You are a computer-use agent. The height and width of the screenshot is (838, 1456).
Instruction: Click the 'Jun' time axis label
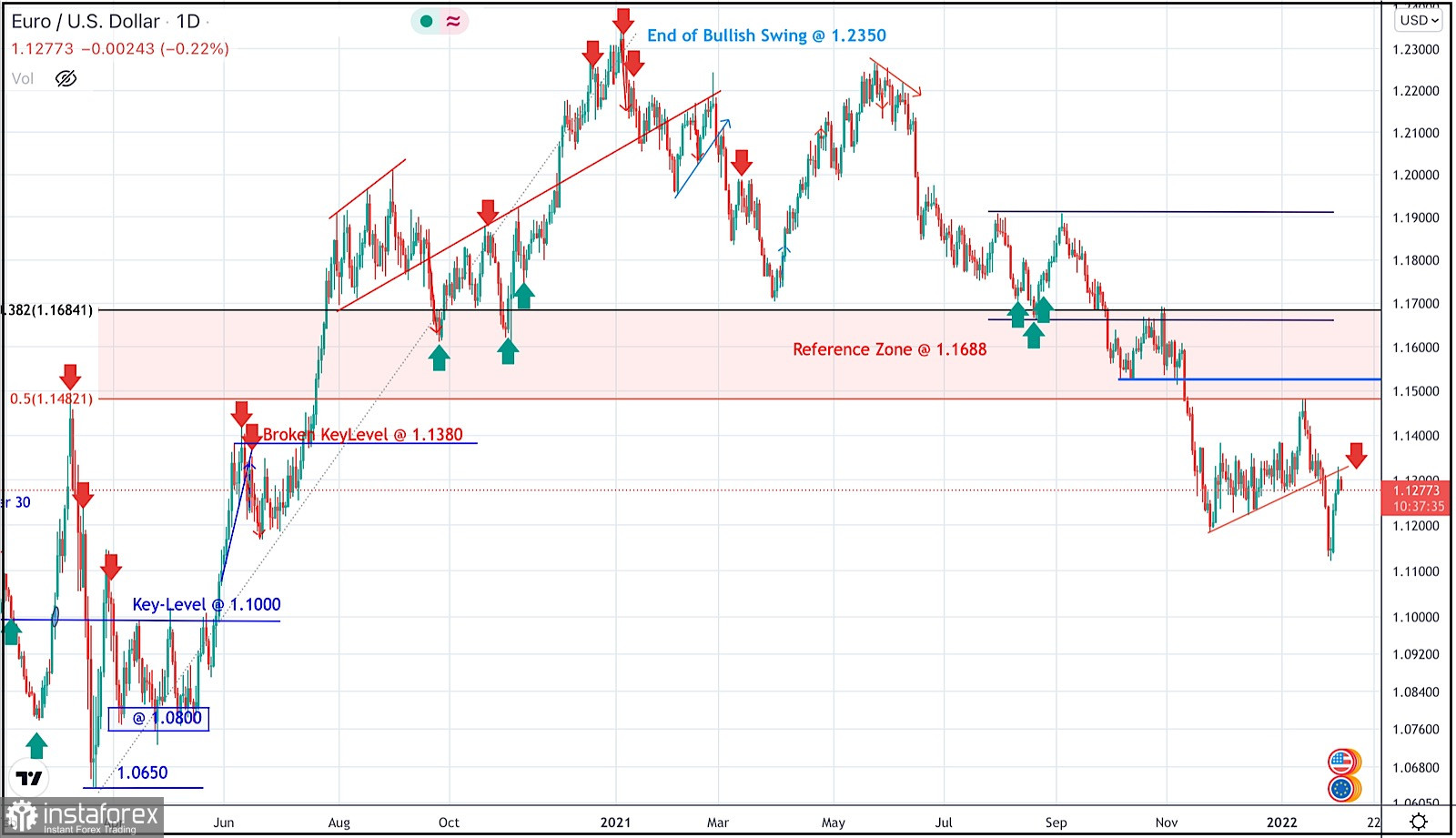point(224,823)
